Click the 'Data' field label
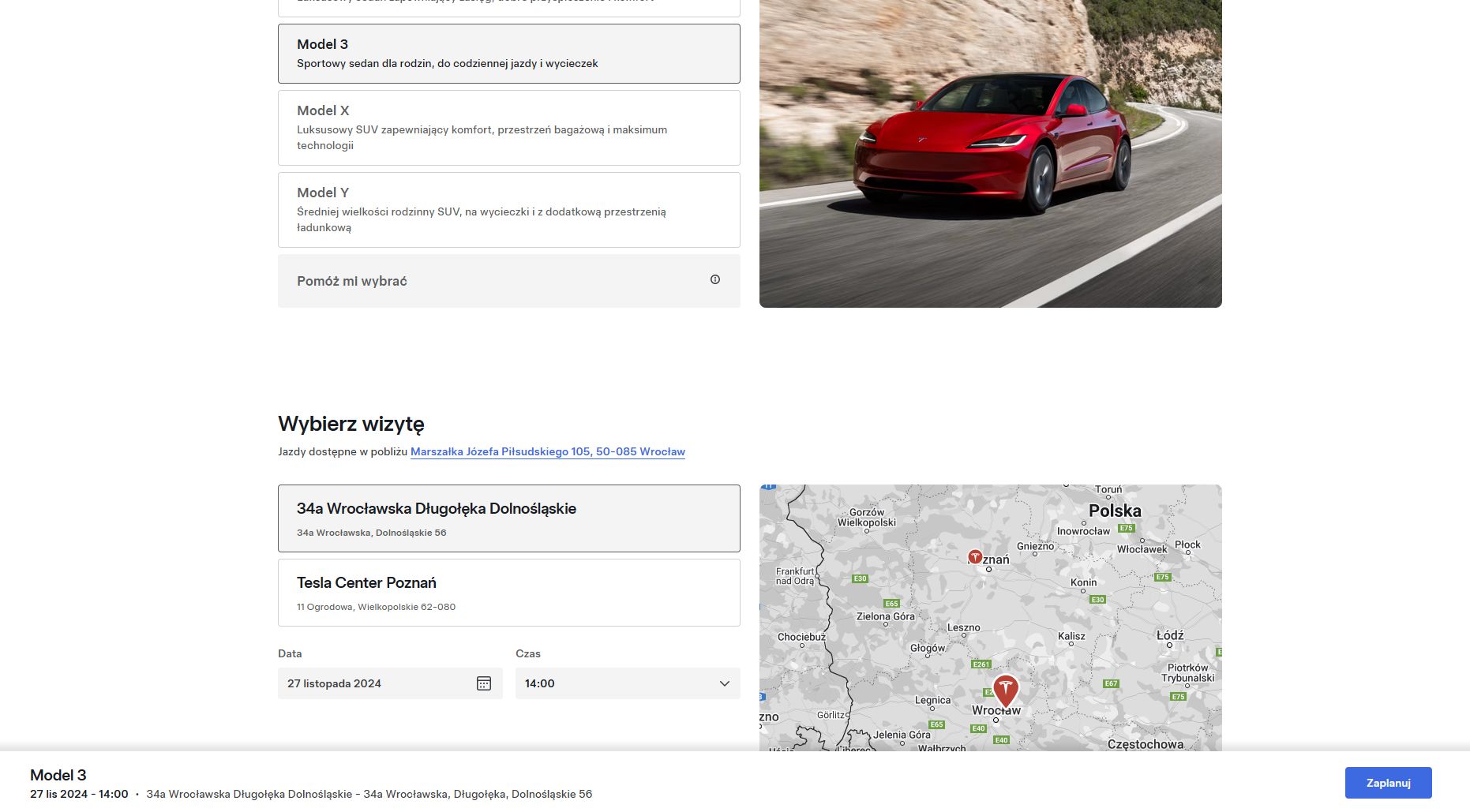 click(290, 653)
